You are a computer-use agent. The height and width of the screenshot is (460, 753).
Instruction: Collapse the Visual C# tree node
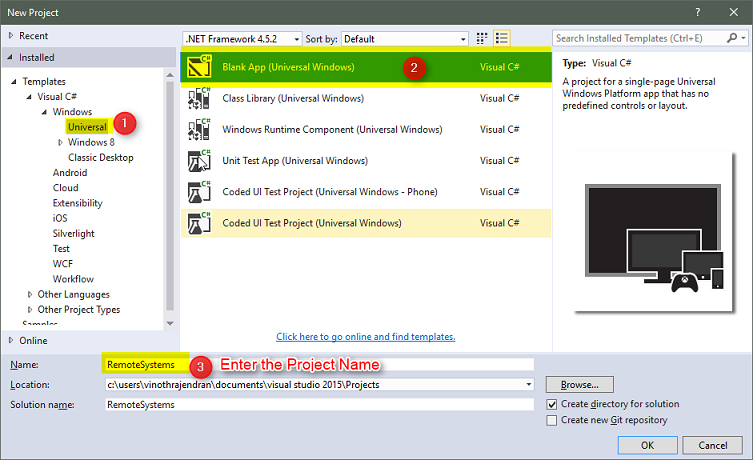coord(29,97)
